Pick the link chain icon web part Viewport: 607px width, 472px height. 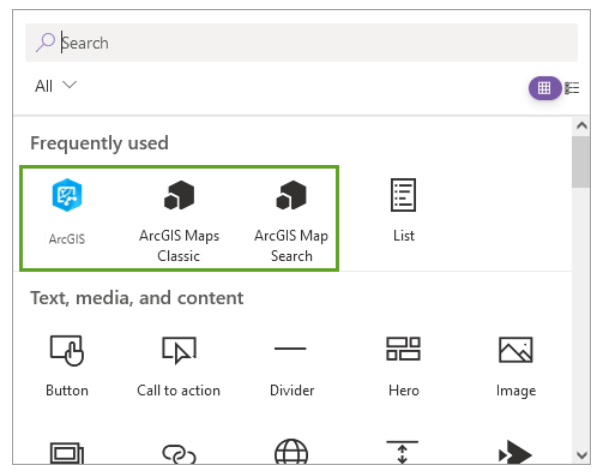(179, 453)
